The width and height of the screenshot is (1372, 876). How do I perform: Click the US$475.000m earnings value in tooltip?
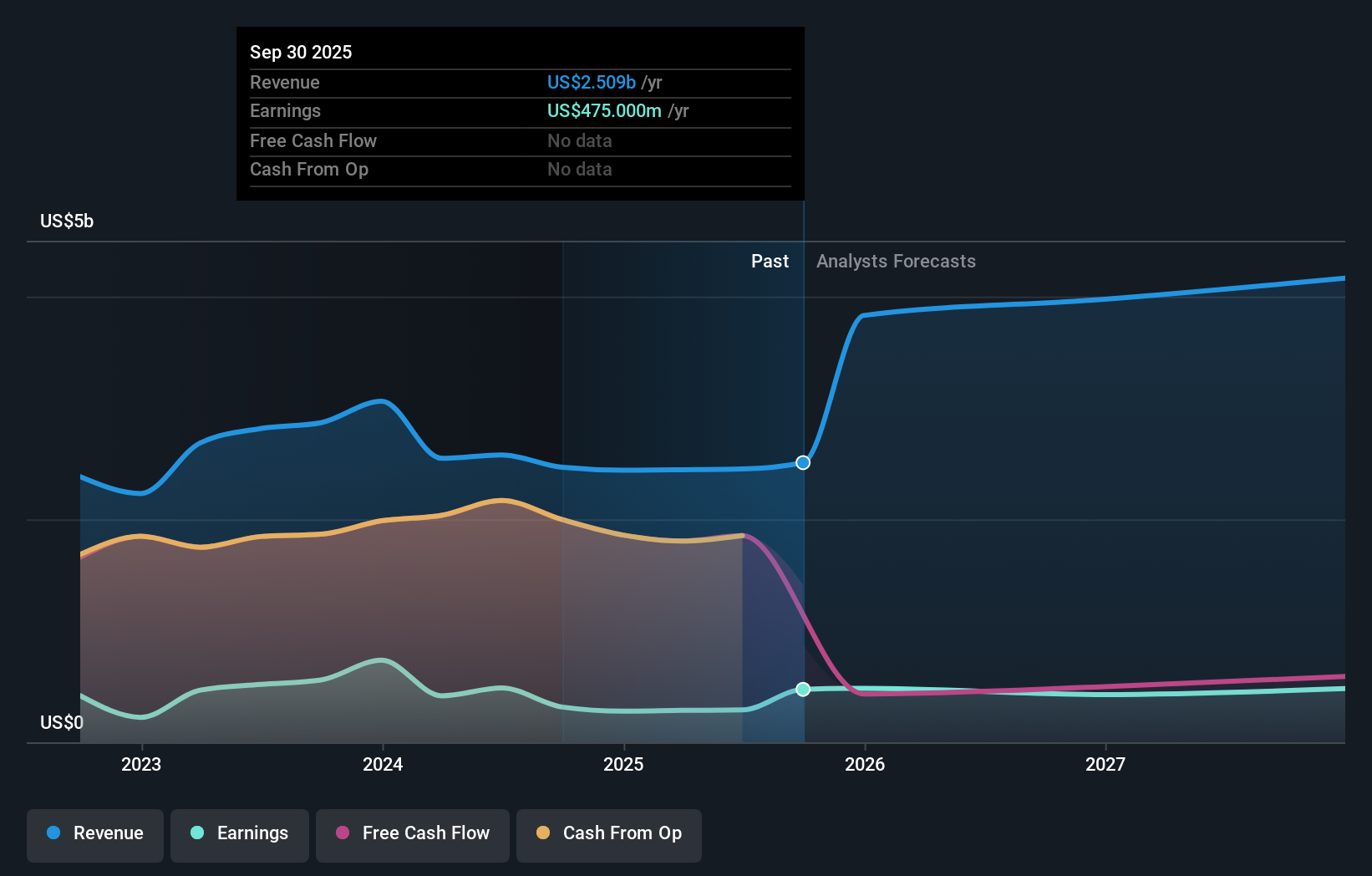(x=604, y=111)
